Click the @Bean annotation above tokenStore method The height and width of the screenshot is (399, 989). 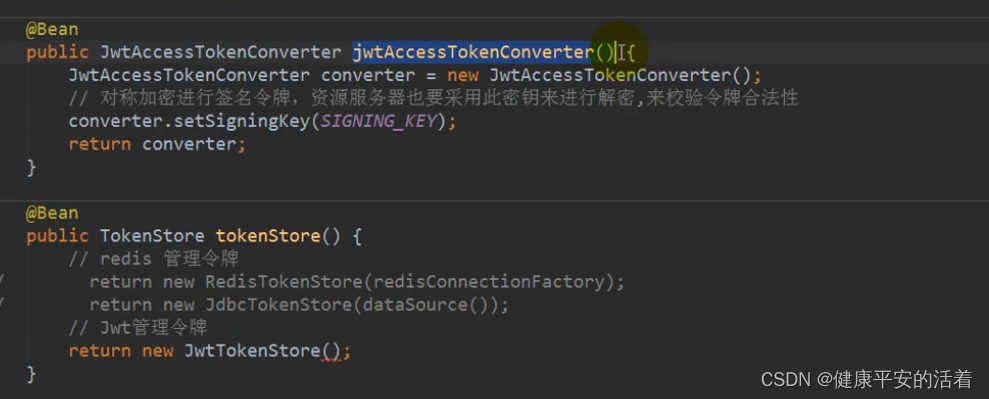click(x=52, y=213)
